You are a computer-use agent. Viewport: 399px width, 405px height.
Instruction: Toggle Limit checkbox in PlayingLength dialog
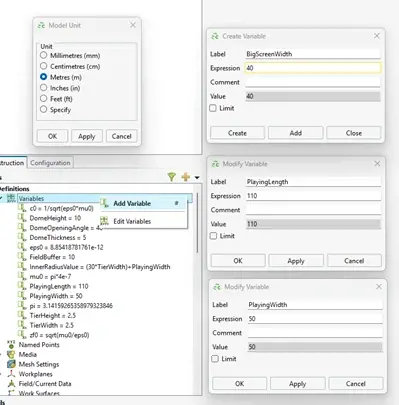pyautogui.click(x=213, y=236)
